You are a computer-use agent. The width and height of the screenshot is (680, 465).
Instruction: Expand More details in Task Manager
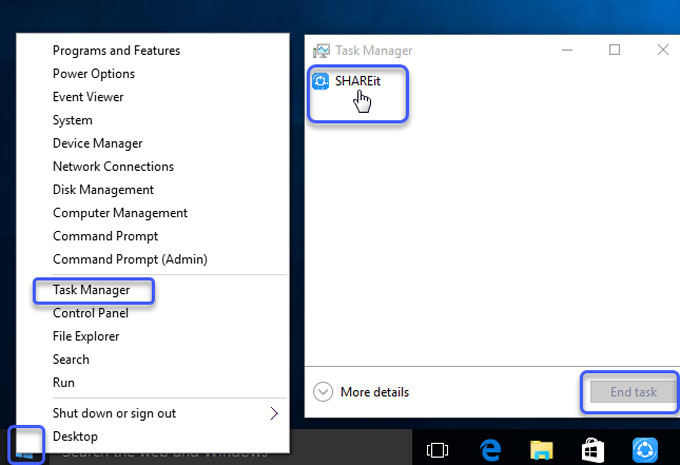pos(361,392)
